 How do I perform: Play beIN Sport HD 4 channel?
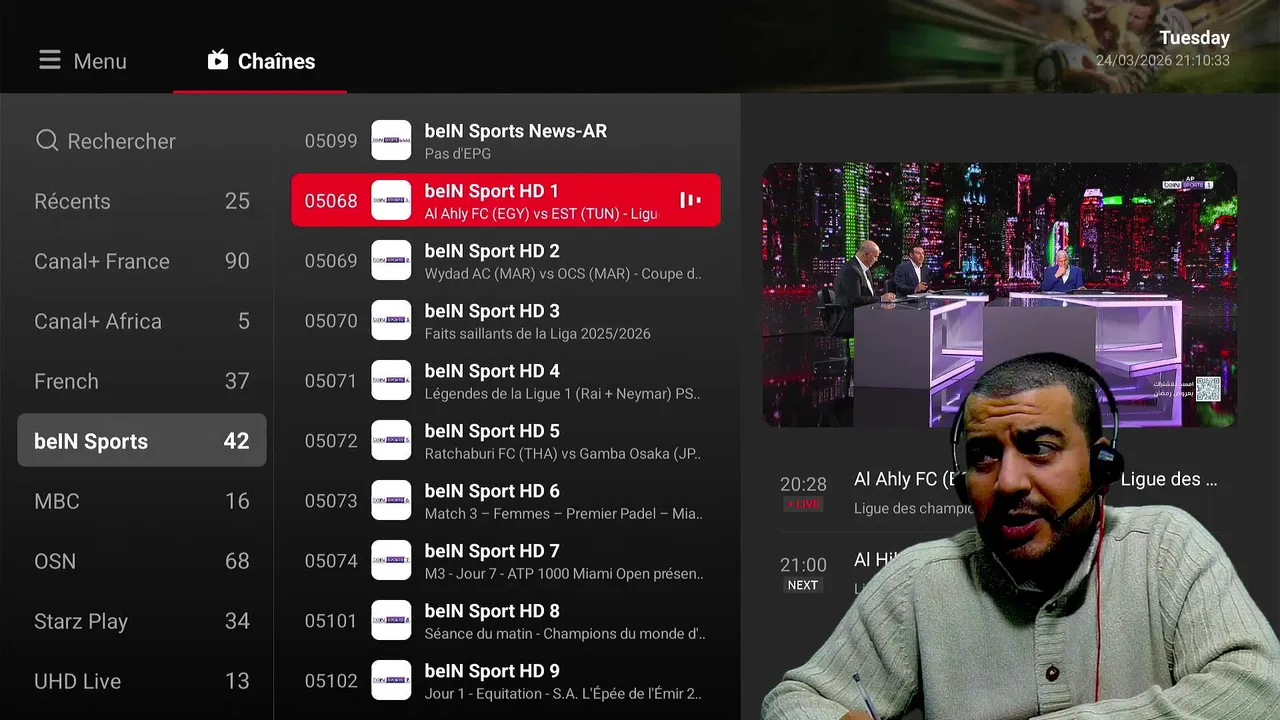[505, 380]
